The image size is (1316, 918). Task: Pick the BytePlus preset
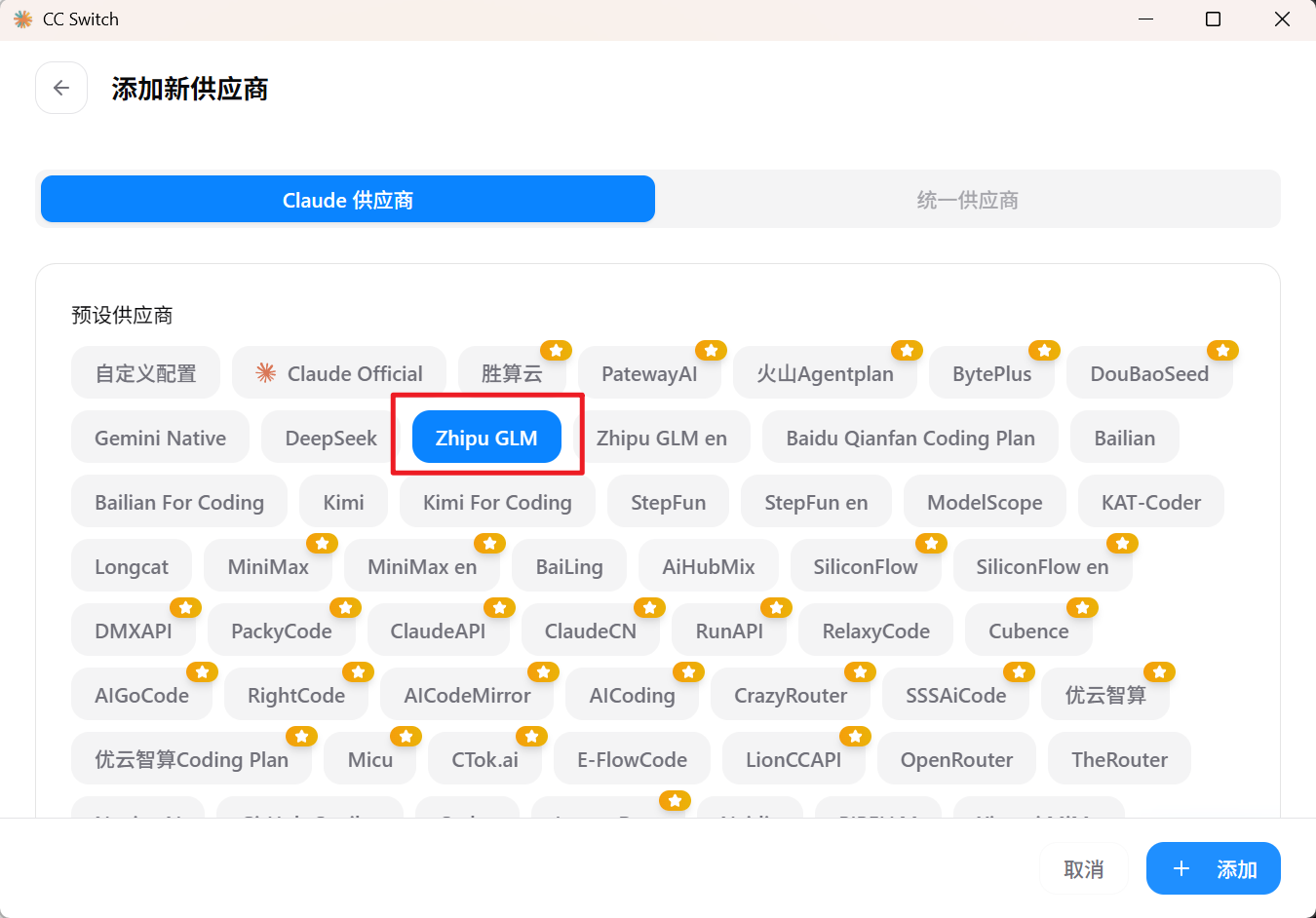pyautogui.click(x=991, y=373)
